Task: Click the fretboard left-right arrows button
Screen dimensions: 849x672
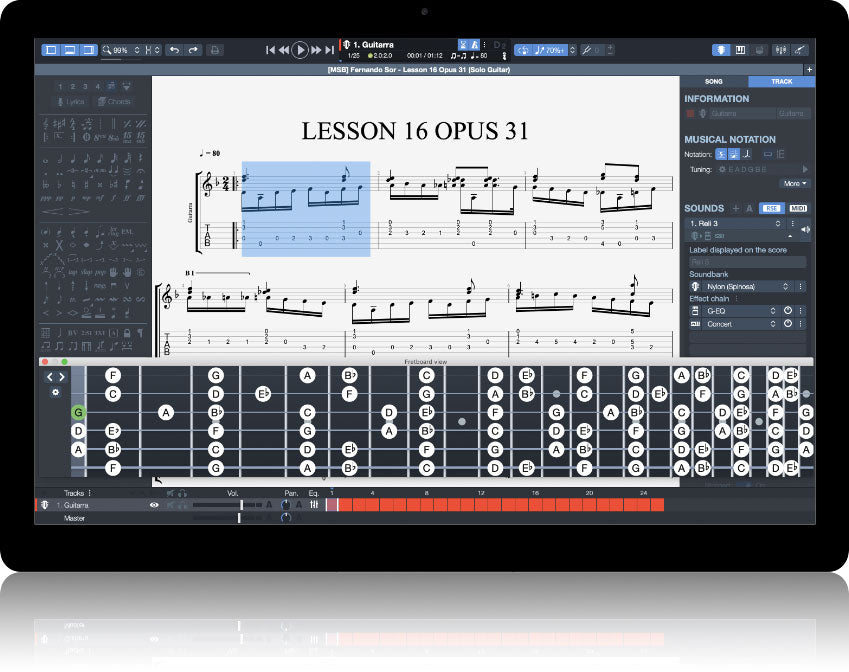Action: coord(56,377)
